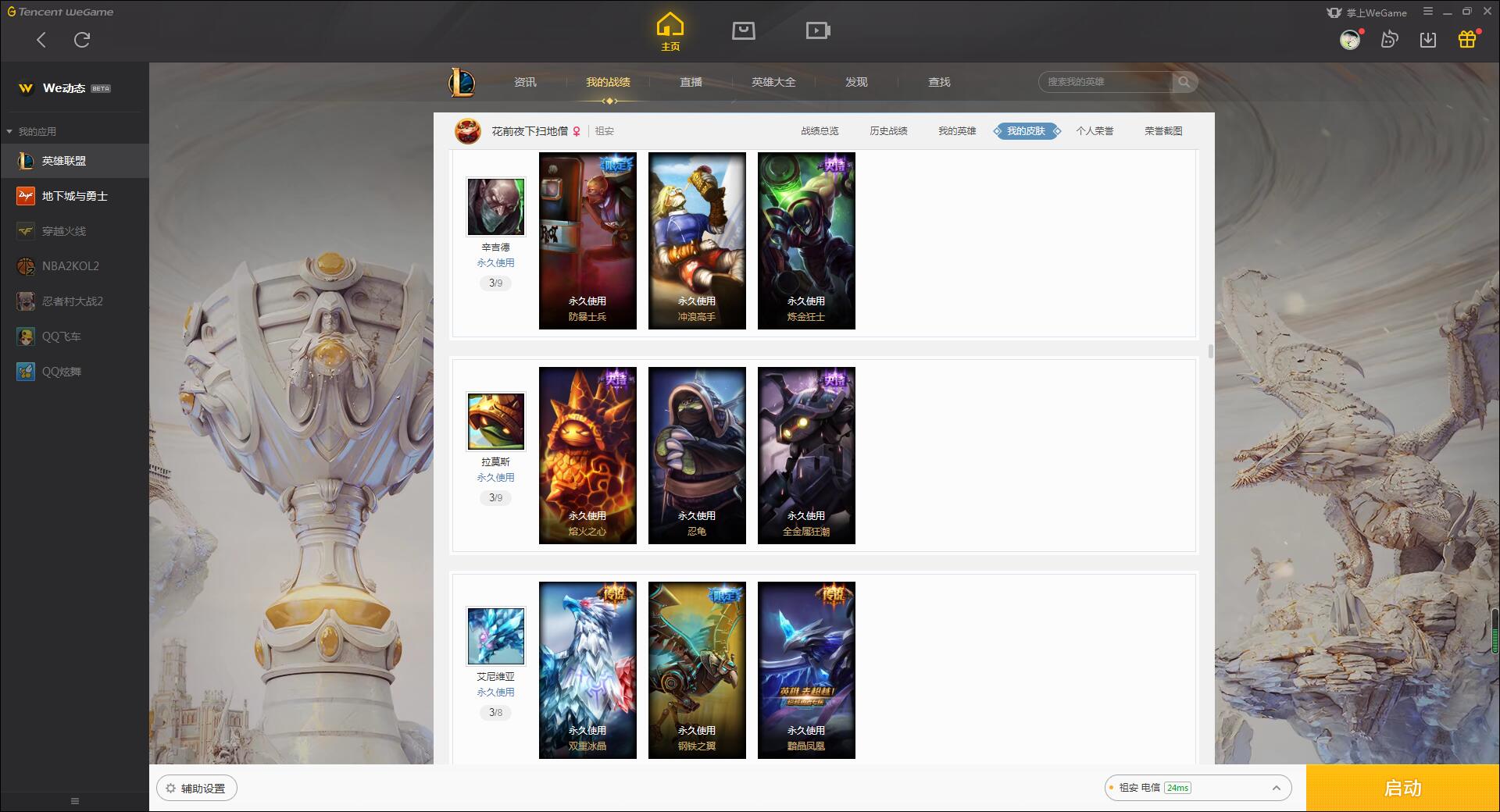This screenshot has width=1500, height=812.
Task: Switch to 个人荣誉 sub-tab
Action: point(1095,131)
